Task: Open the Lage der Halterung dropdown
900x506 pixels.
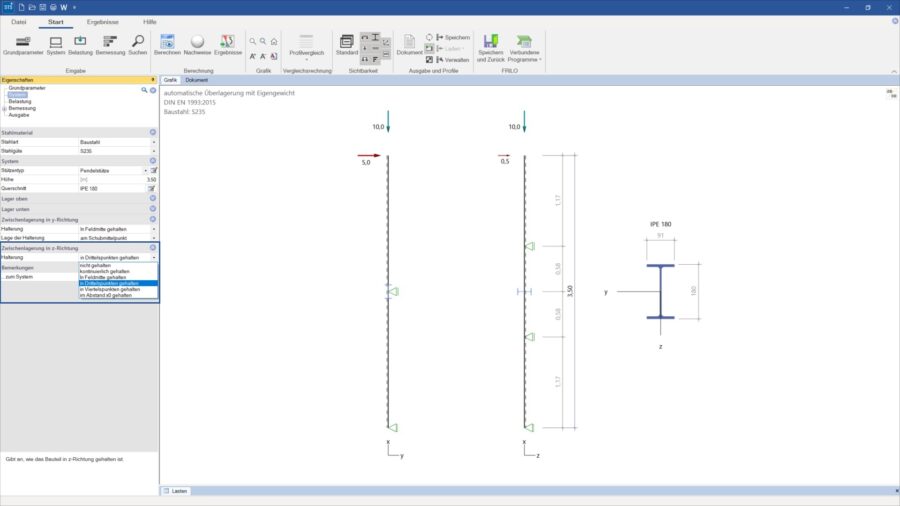Action: point(154,238)
